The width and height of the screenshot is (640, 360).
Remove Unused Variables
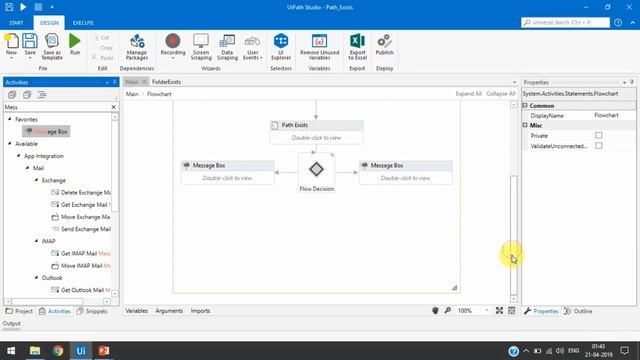pyautogui.click(x=319, y=47)
